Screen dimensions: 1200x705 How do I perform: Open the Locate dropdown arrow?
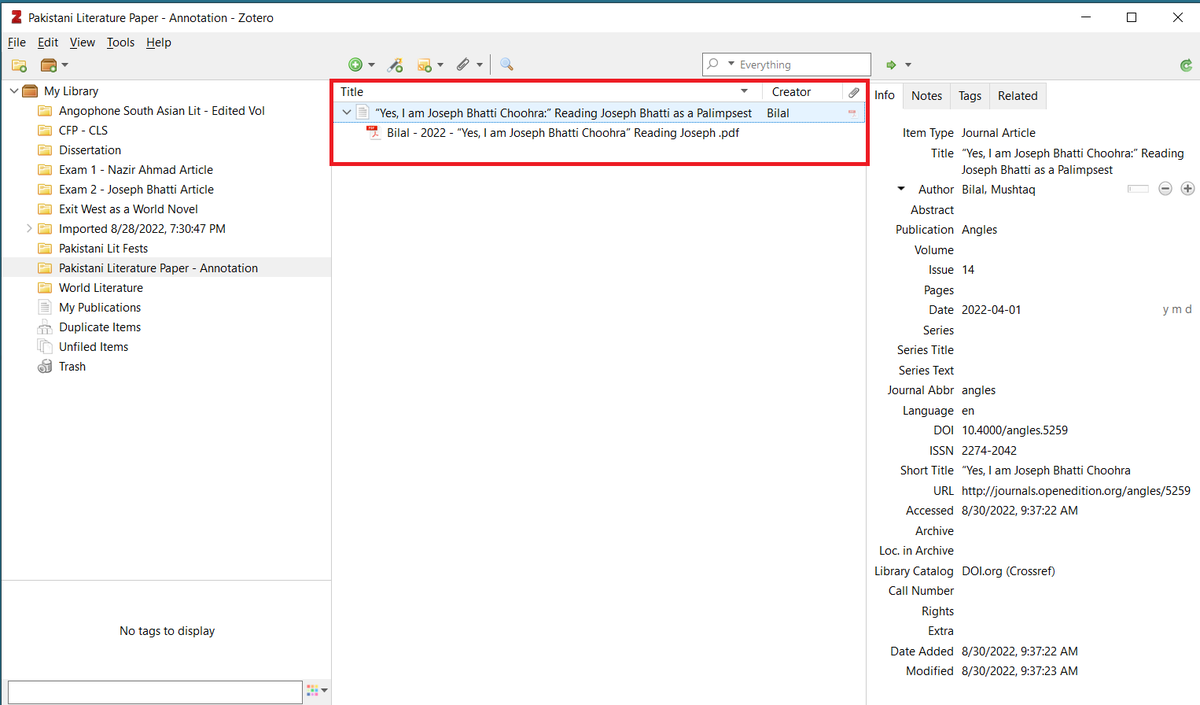(x=908, y=65)
